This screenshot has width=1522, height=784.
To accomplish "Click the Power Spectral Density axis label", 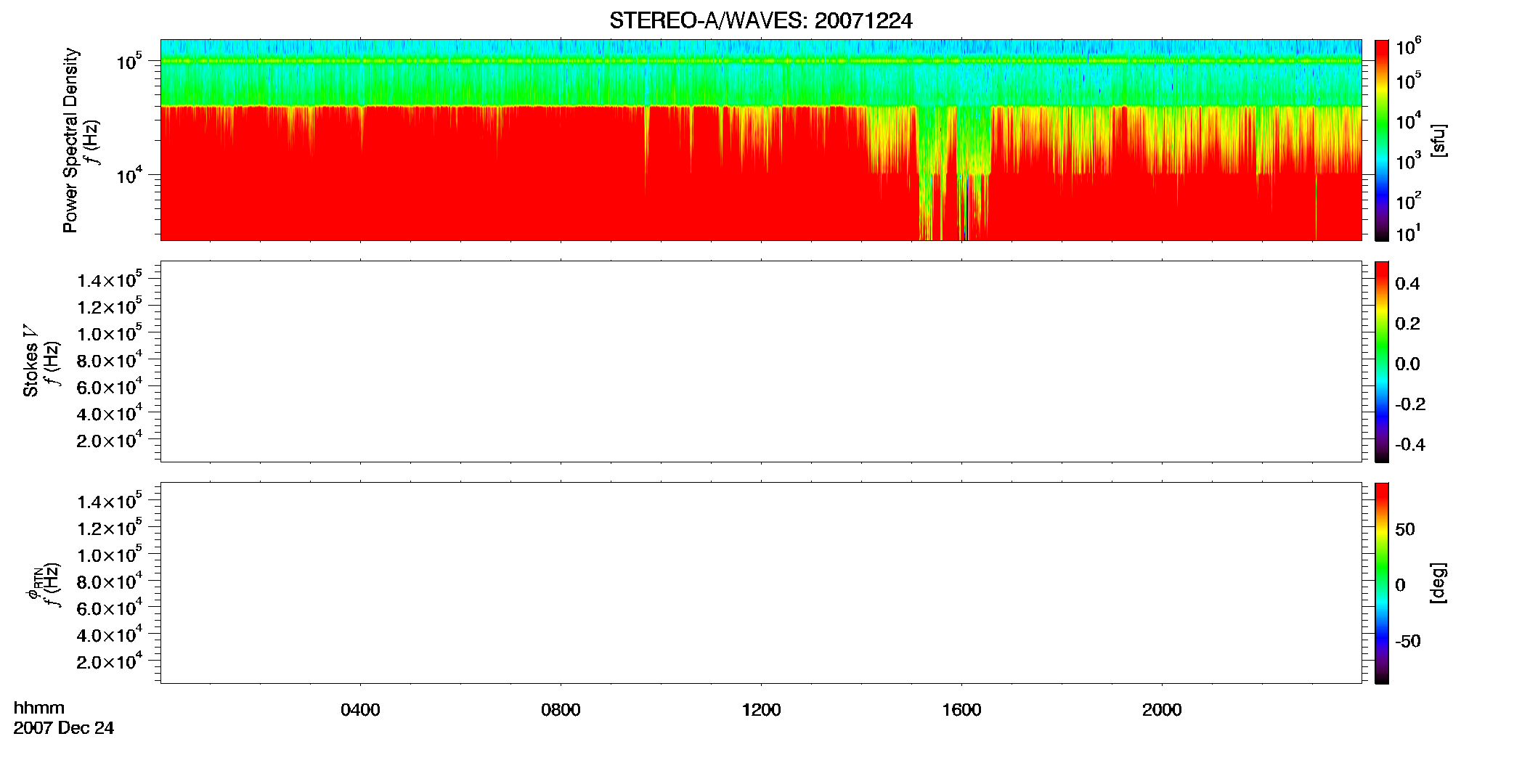I will 70,140.
